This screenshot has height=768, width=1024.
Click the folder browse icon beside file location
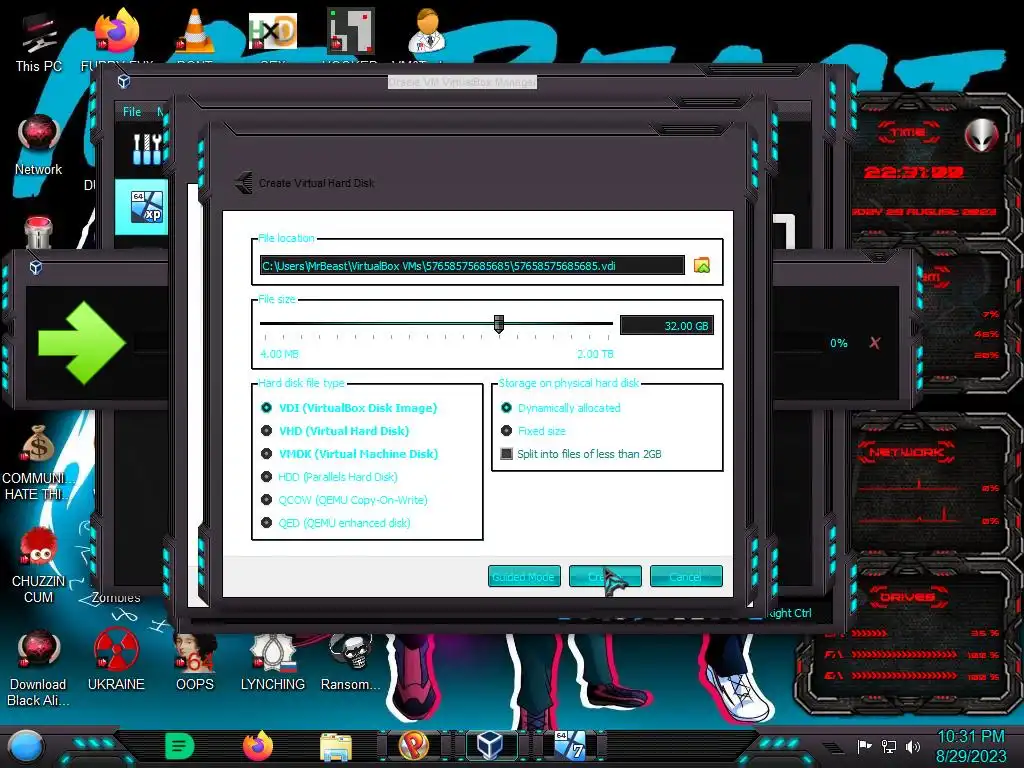click(x=701, y=266)
